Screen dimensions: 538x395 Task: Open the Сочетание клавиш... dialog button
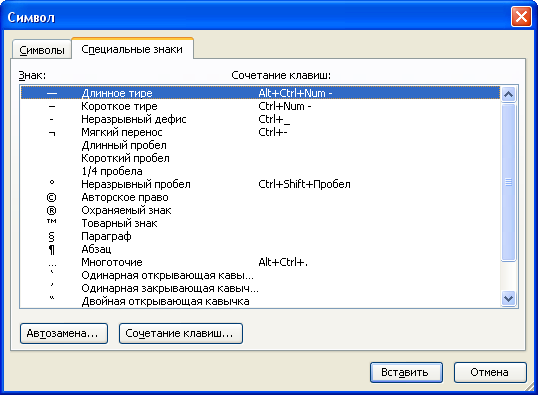(181, 333)
